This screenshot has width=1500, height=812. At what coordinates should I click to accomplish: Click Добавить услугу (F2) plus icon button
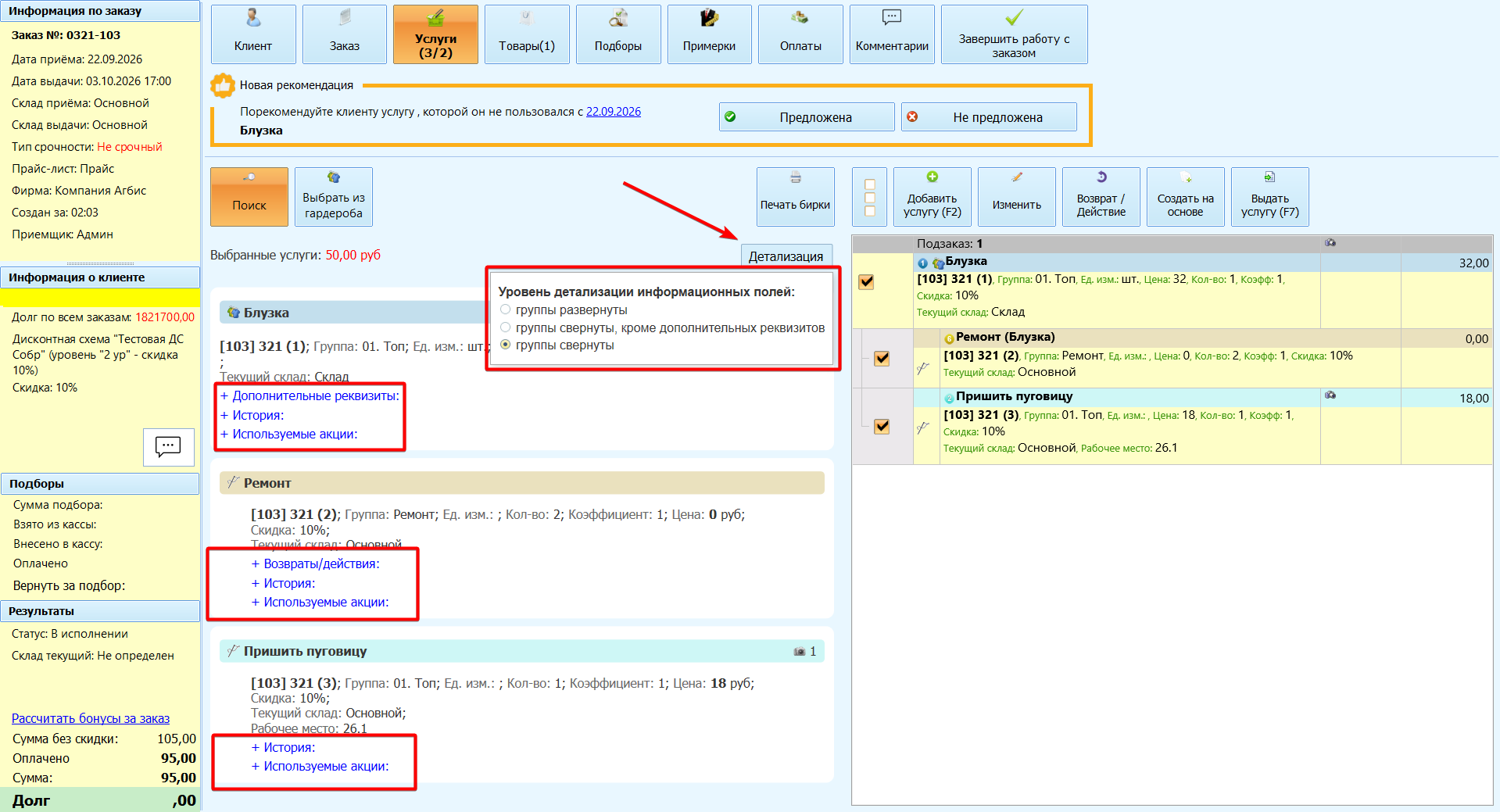coord(932,197)
